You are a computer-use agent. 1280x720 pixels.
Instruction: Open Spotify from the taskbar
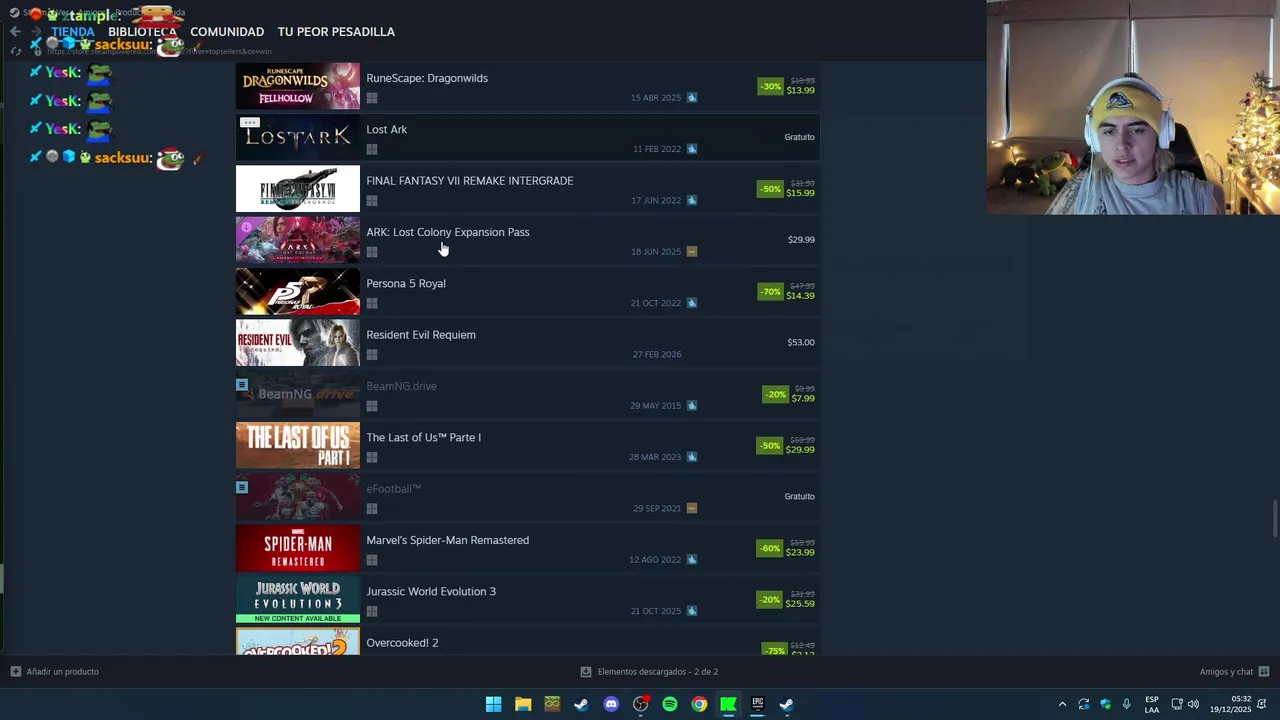[670, 704]
